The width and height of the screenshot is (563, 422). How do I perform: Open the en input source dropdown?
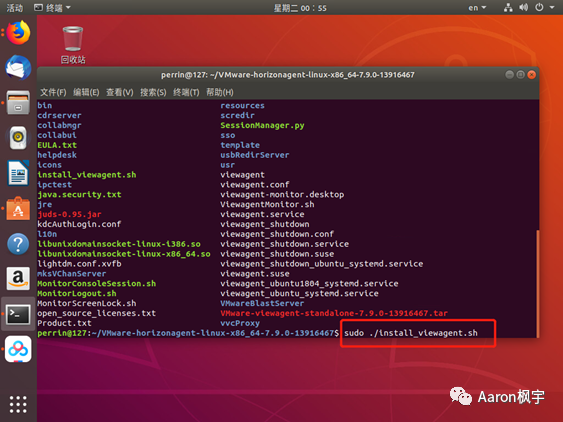pos(477,8)
